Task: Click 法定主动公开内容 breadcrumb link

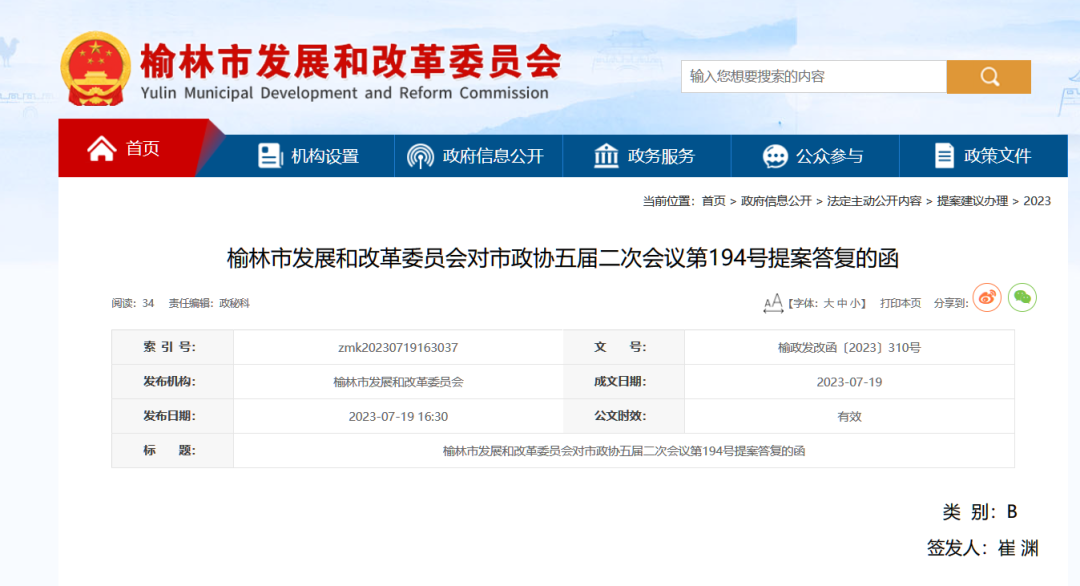Action: click(x=874, y=201)
